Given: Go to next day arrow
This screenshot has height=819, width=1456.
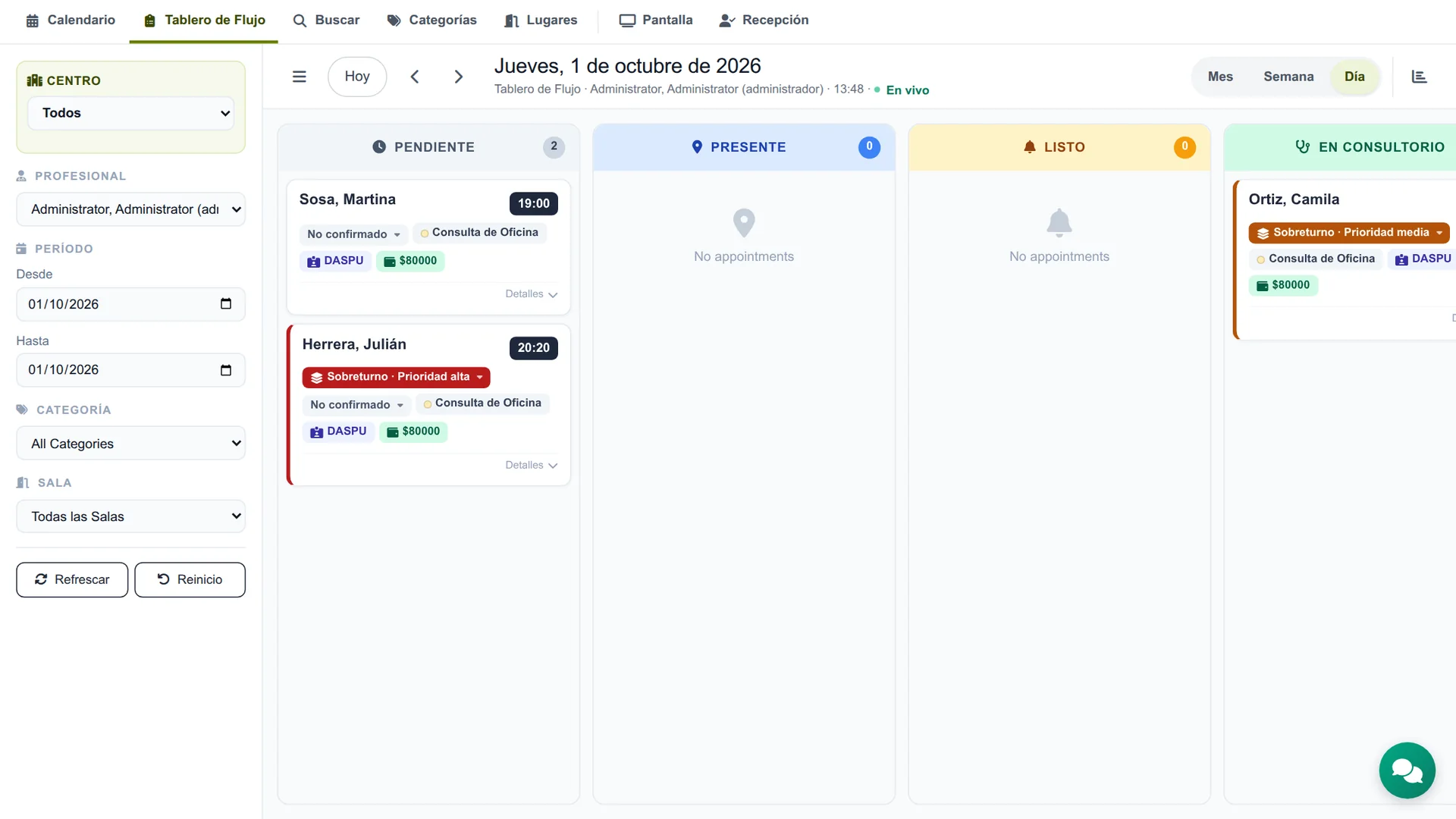Looking at the screenshot, I should point(458,77).
